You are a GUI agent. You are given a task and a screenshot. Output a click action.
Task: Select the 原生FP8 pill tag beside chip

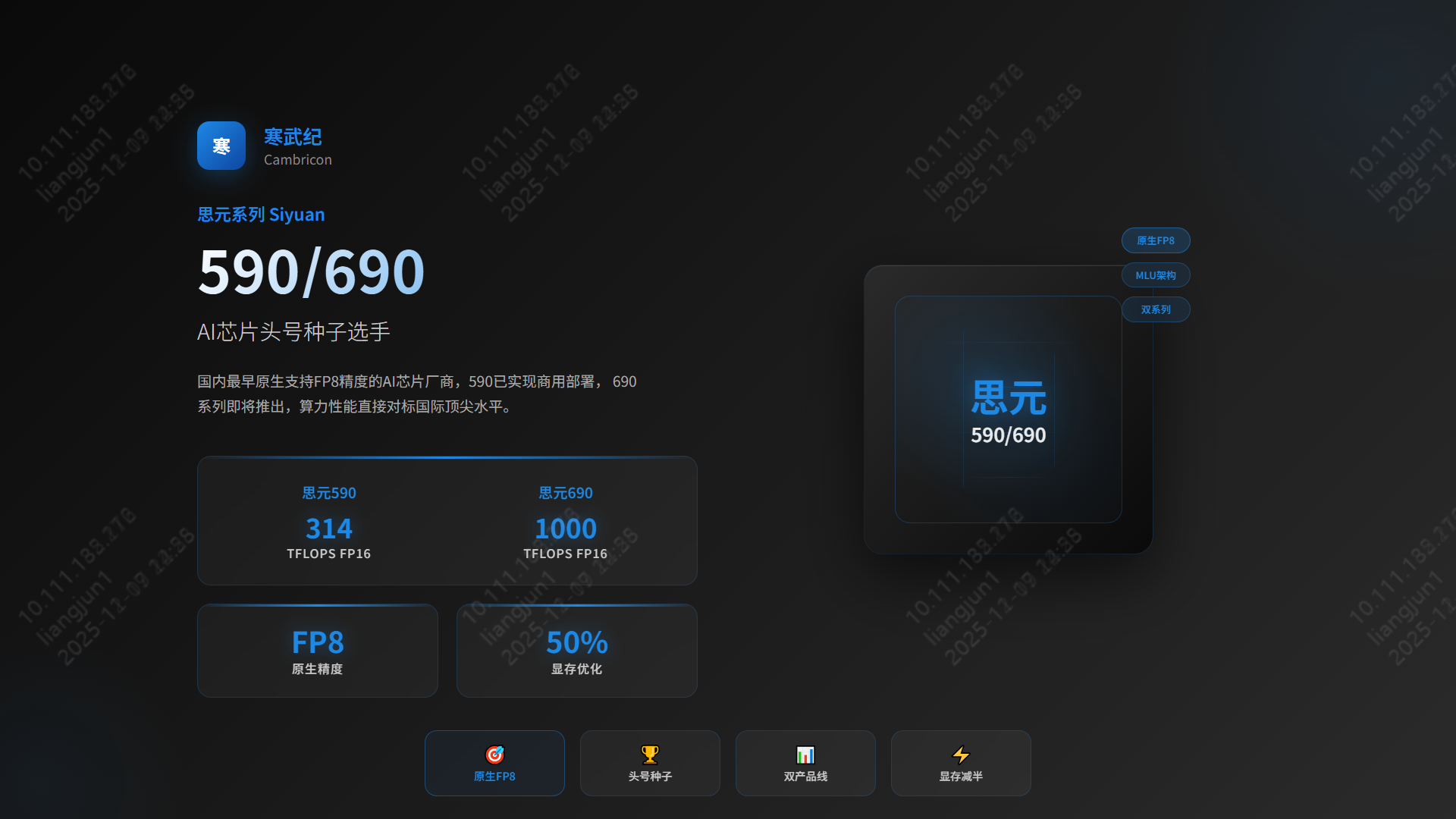(1156, 240)
